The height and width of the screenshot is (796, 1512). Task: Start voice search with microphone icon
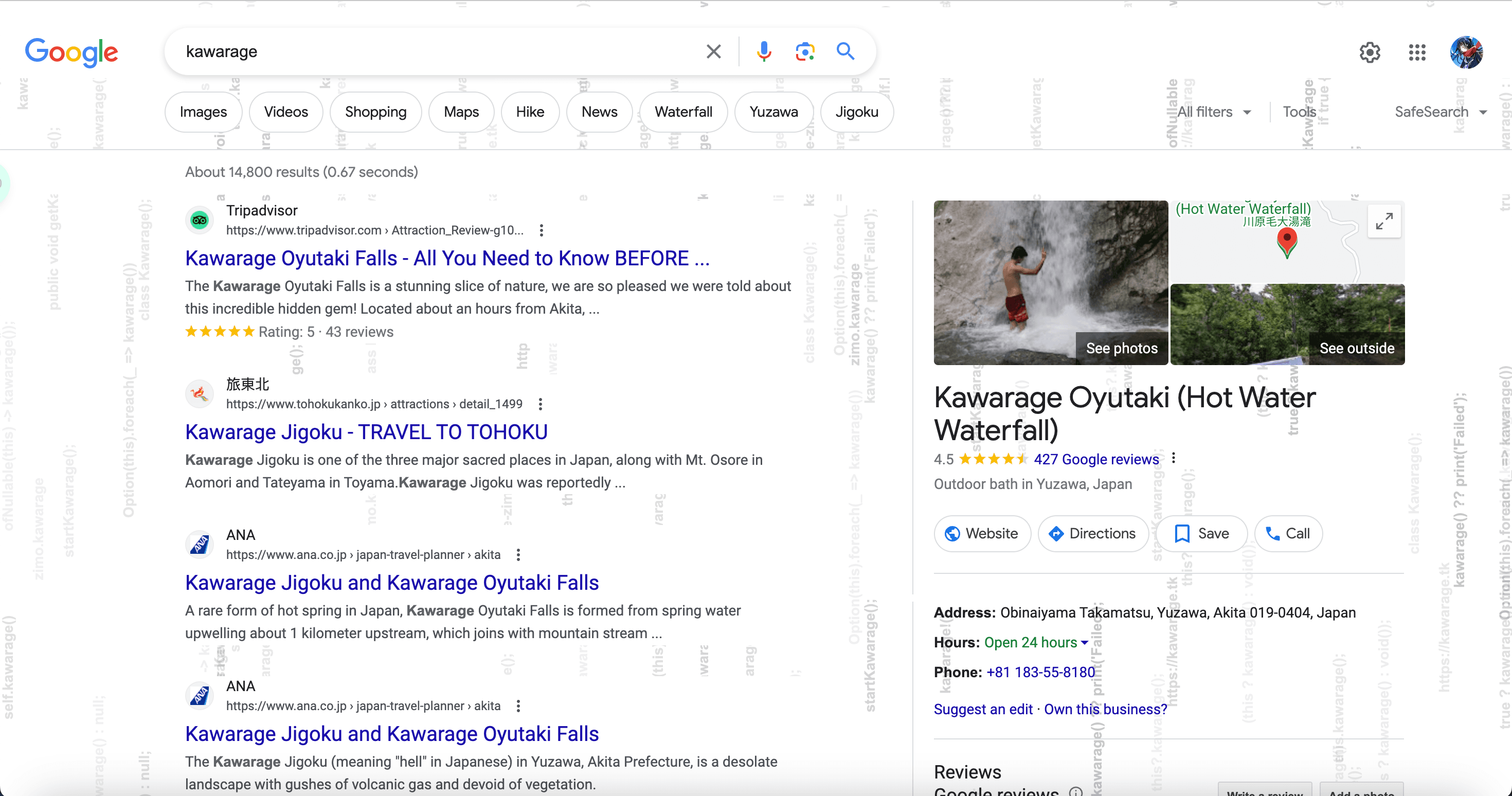point(764,51)
